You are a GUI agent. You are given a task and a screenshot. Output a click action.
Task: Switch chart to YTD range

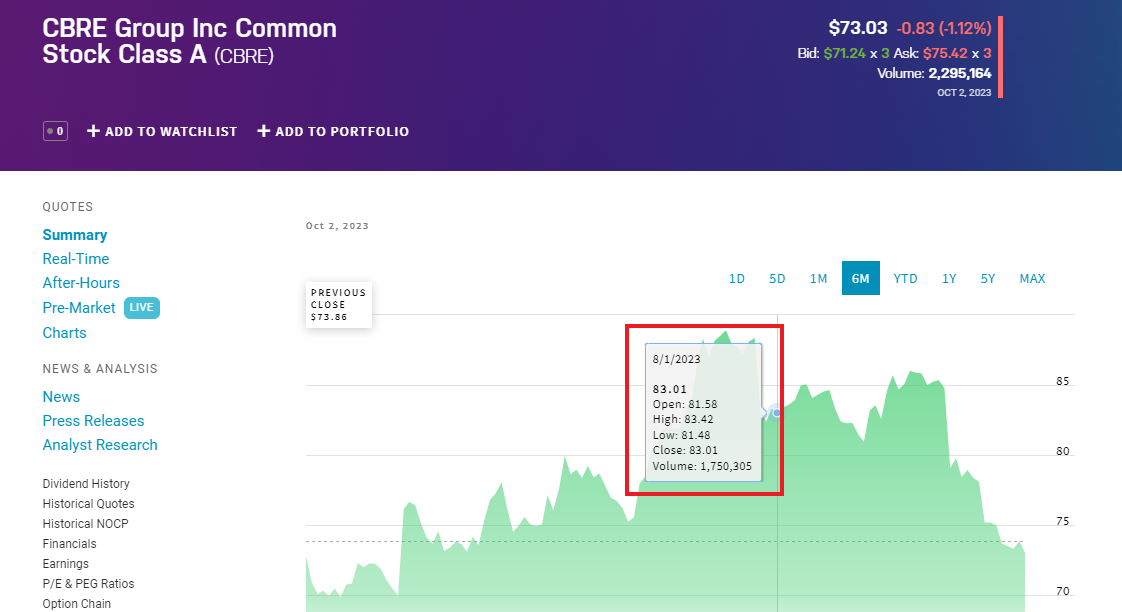pos(905,278)
